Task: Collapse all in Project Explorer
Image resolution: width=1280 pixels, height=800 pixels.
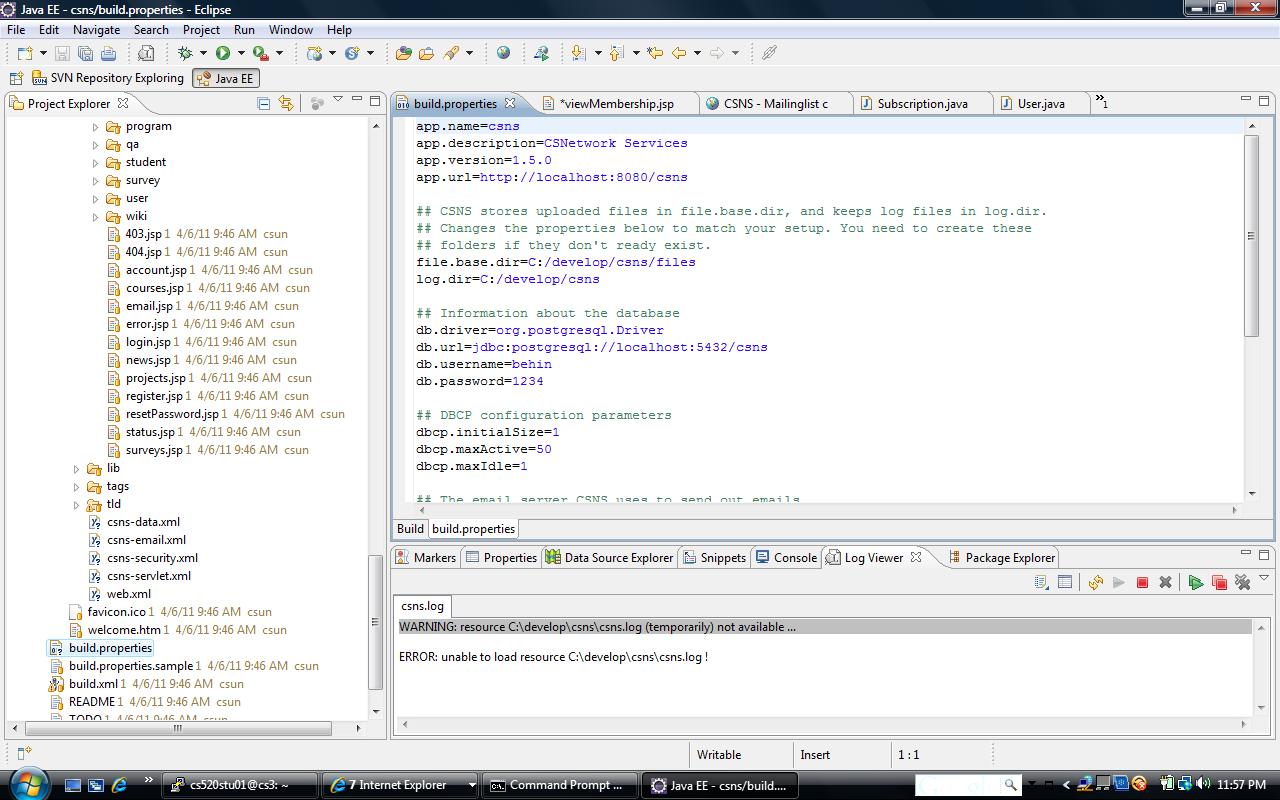Action: [x=264, y=103]
